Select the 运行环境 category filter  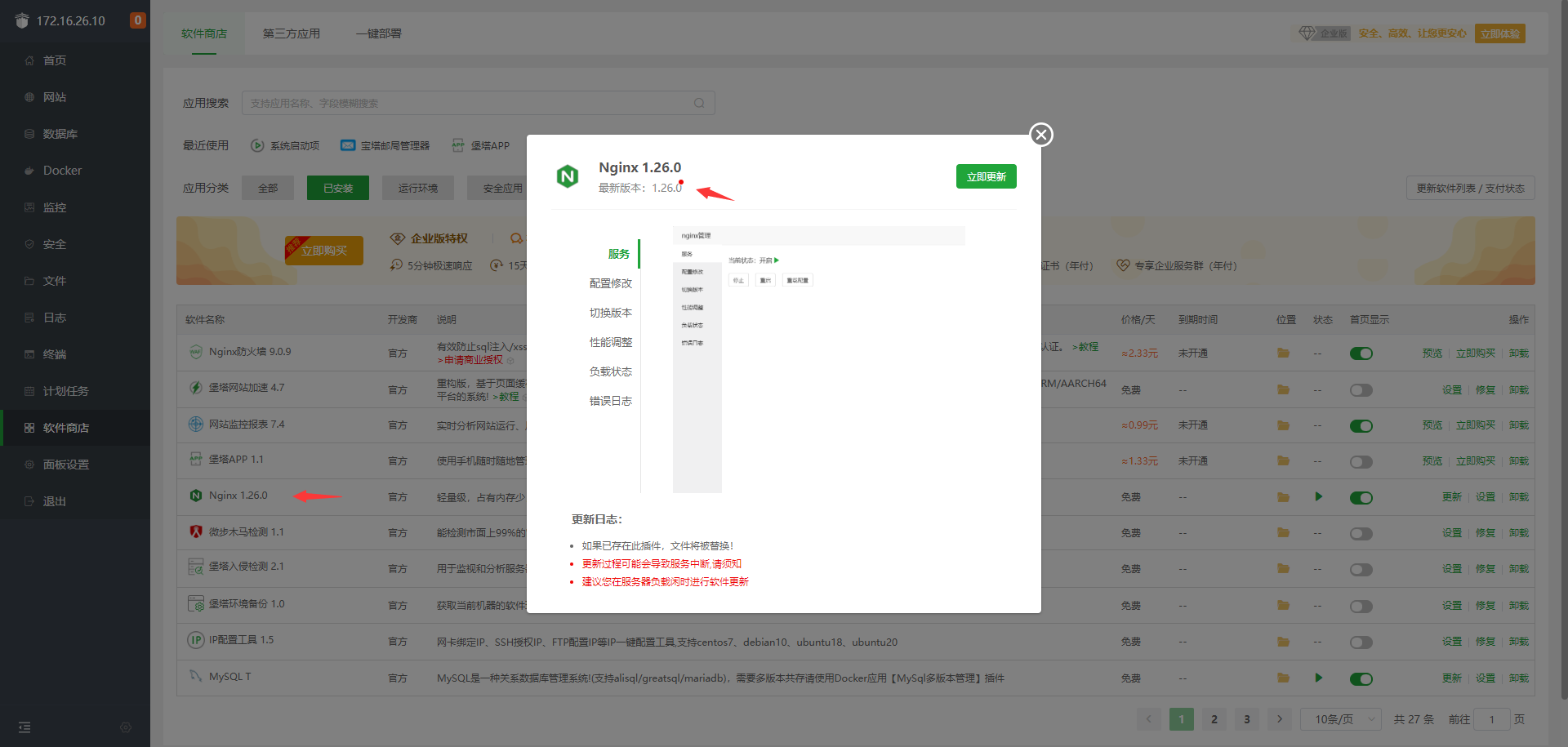[x=418, y=188]
